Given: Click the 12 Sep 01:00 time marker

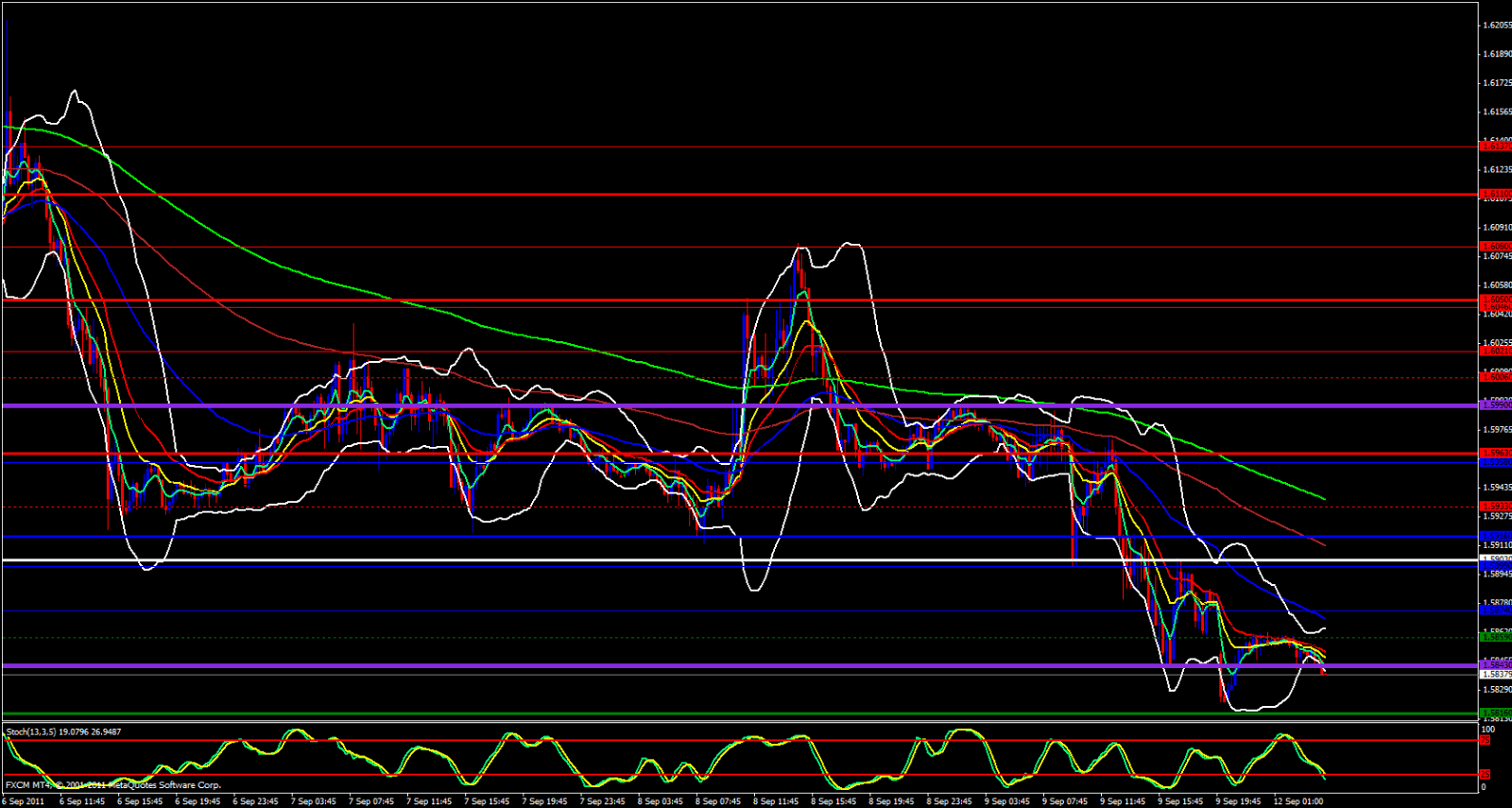Looking at the screenshot, I should click(x=1297, y=801).
